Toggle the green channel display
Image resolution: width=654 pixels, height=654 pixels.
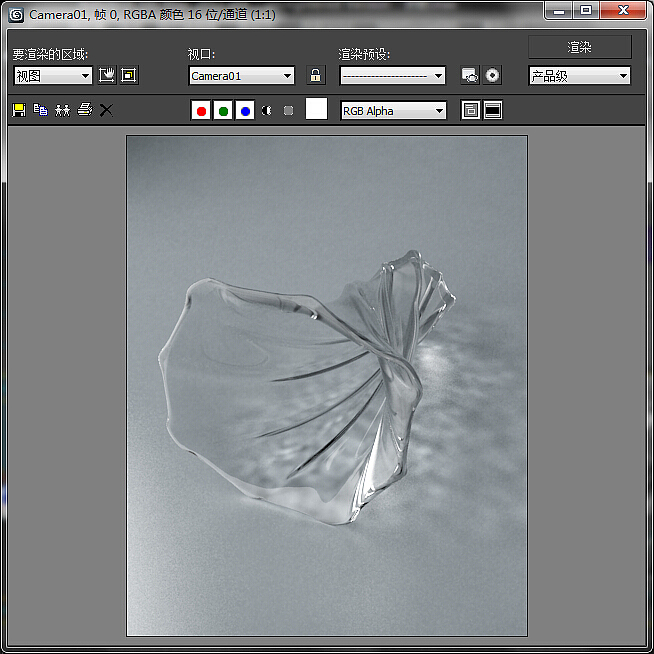click(223, 111)
